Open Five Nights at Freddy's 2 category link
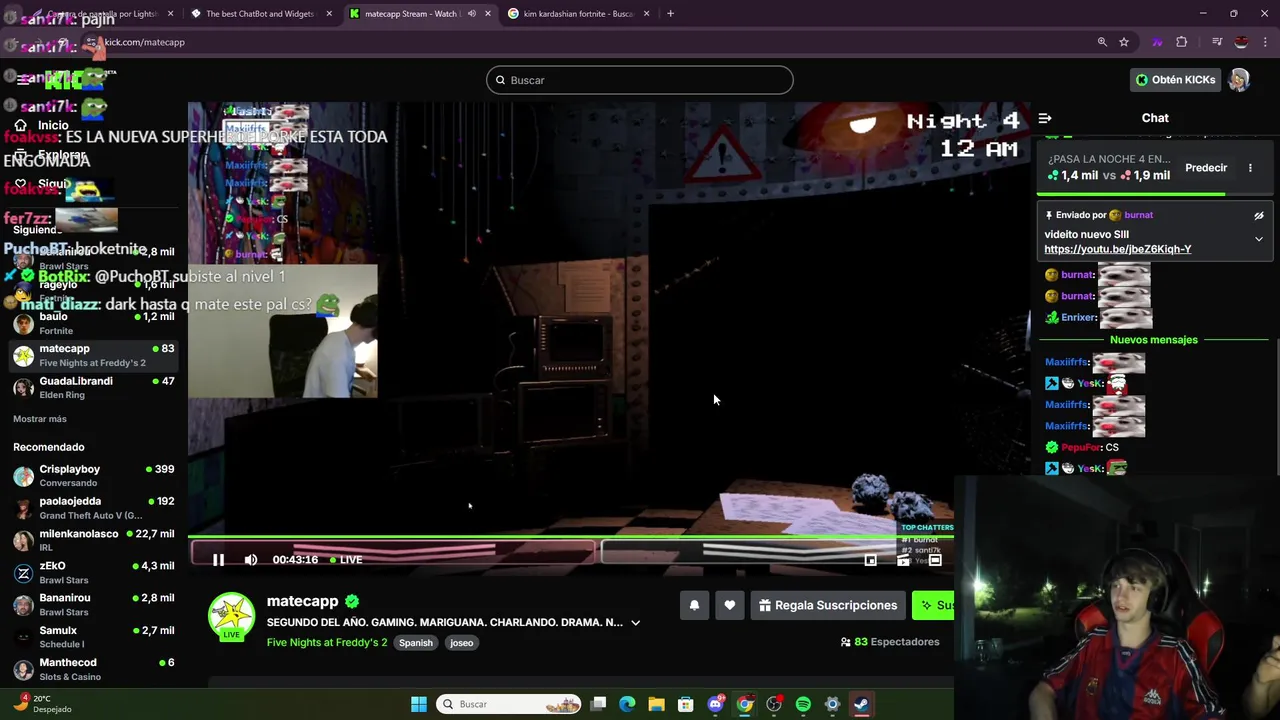The width and height of the screenshot is (1280, 720). (x=327, y=642)
